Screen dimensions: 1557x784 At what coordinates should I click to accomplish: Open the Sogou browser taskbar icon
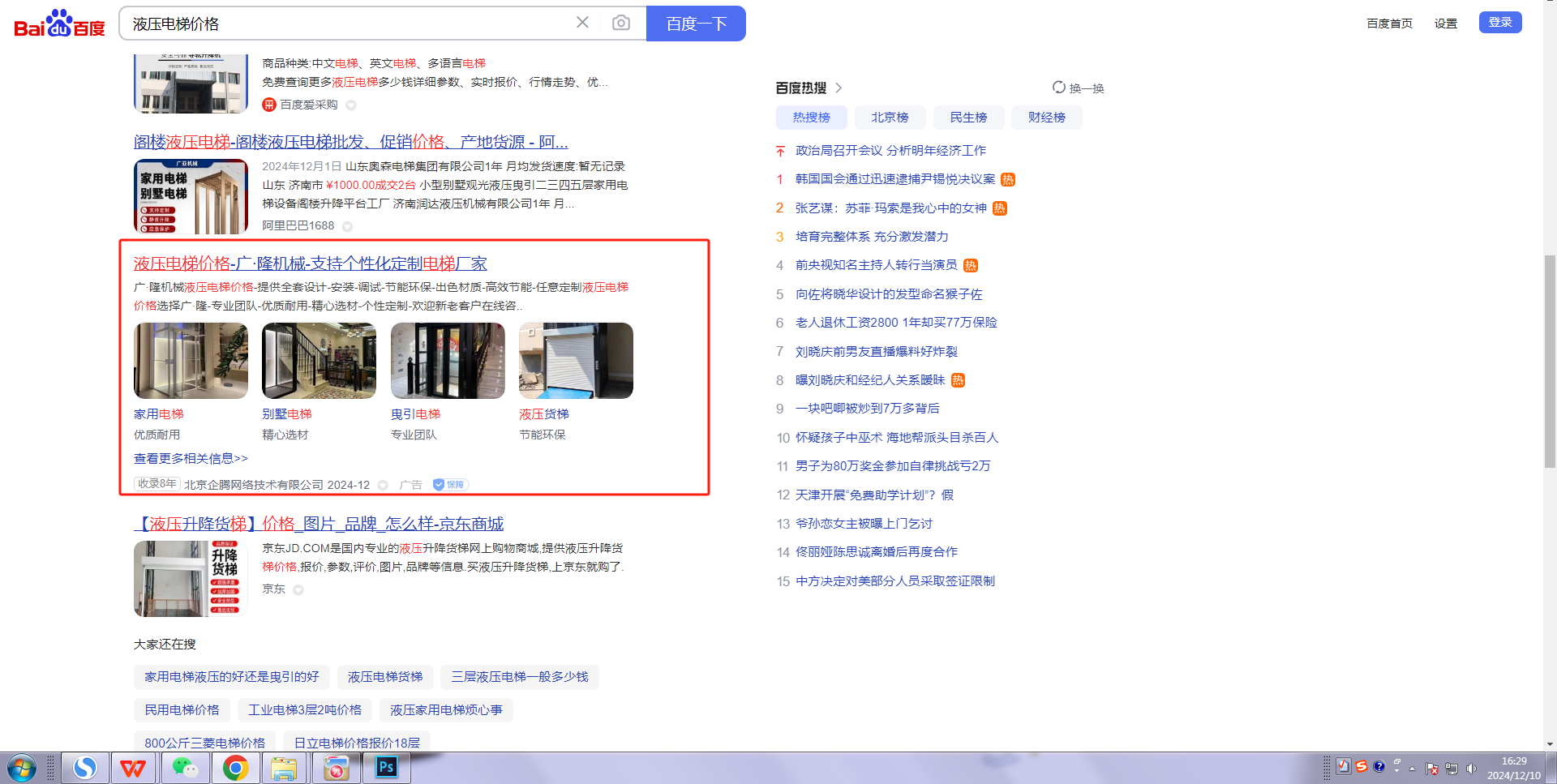point(84,767)
